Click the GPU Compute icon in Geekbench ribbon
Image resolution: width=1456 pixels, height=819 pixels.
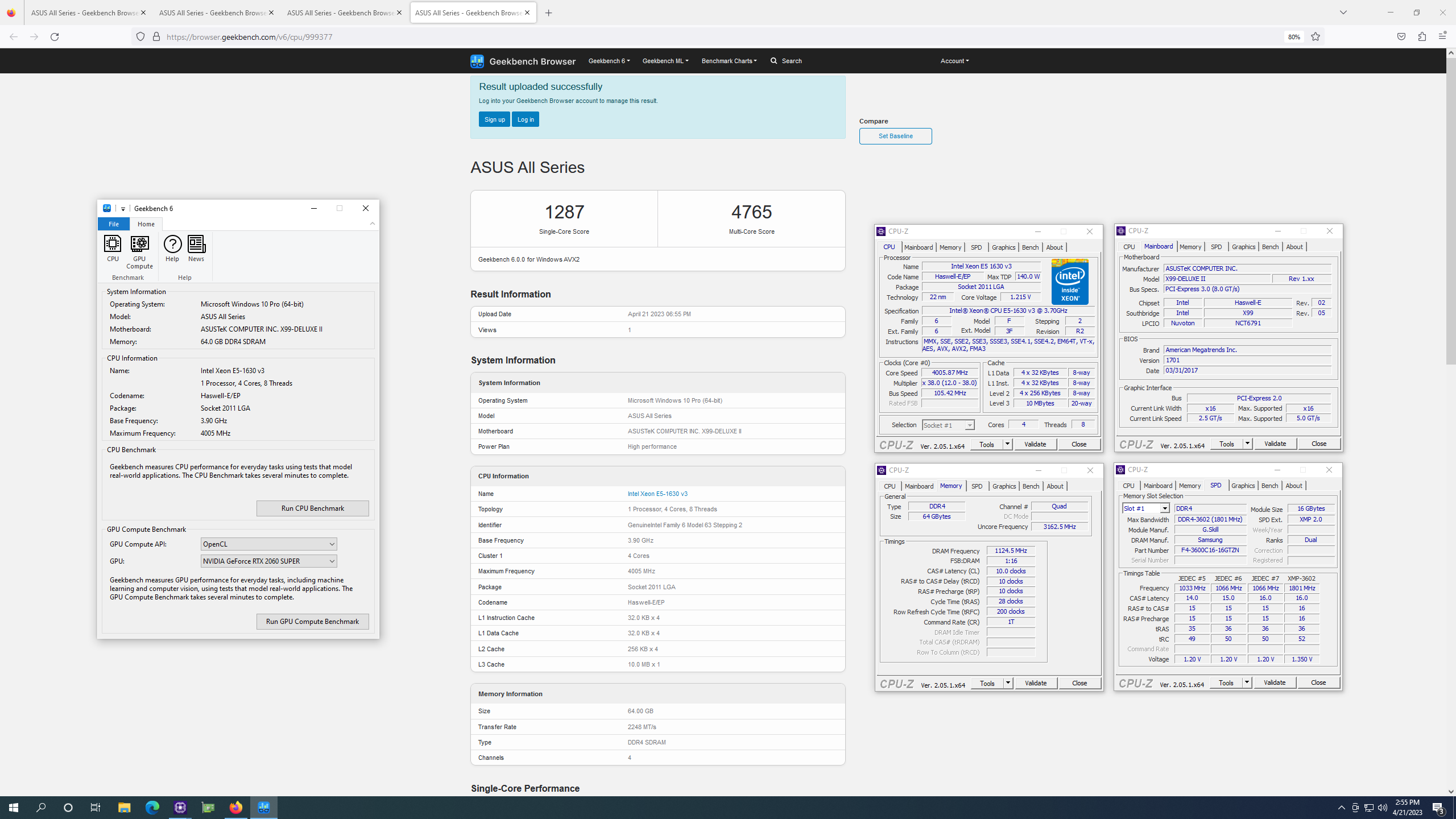tap(139, 252)
